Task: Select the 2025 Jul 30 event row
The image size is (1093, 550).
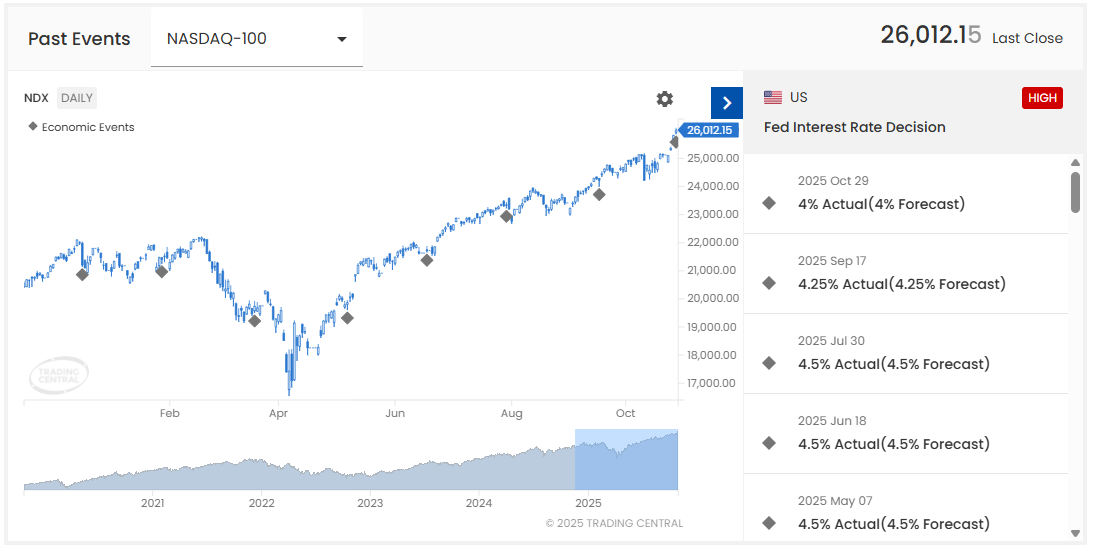Action: tap(905, 353)
